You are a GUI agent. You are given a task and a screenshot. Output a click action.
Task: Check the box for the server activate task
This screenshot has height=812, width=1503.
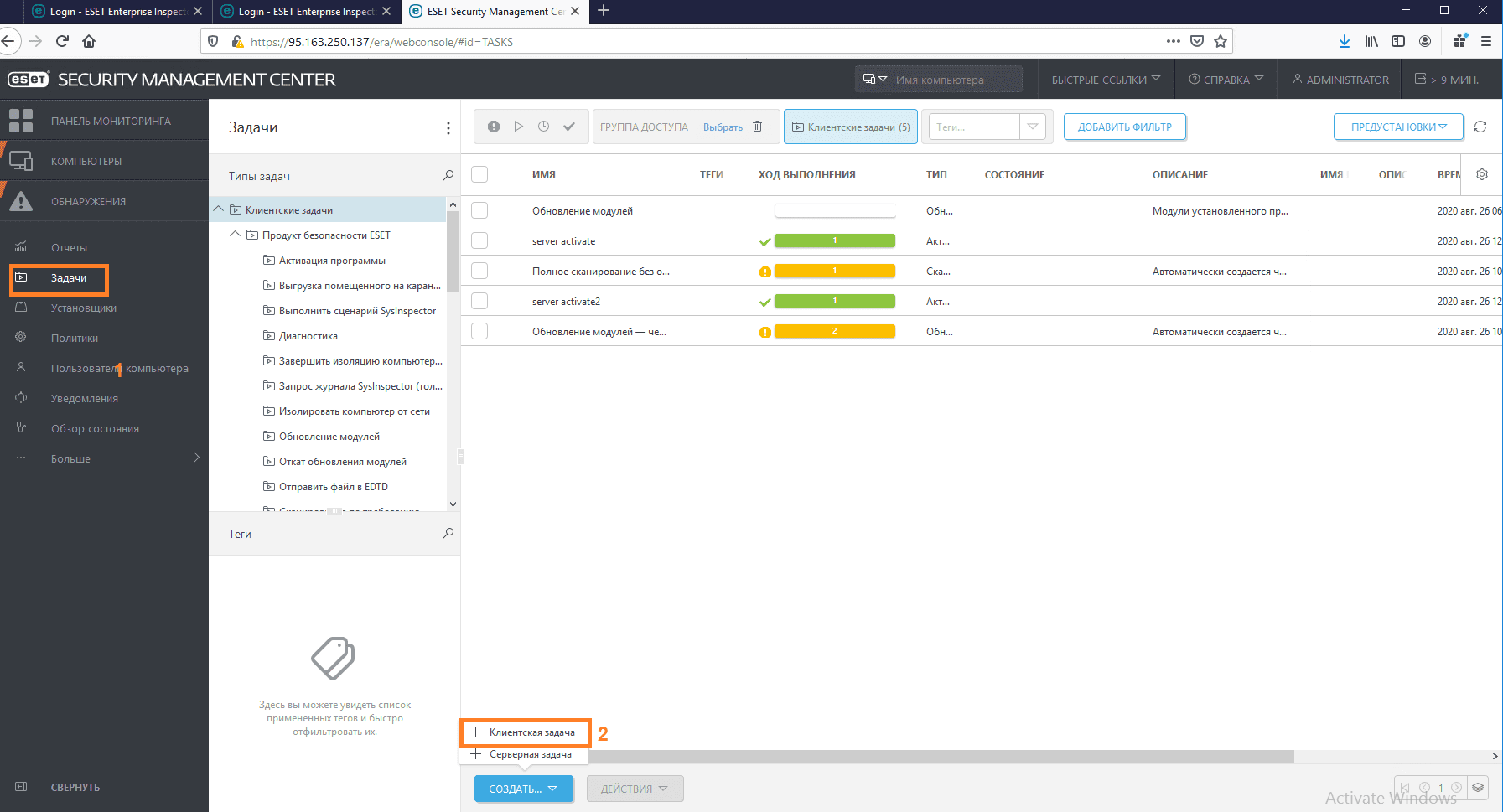click(479, 240)
